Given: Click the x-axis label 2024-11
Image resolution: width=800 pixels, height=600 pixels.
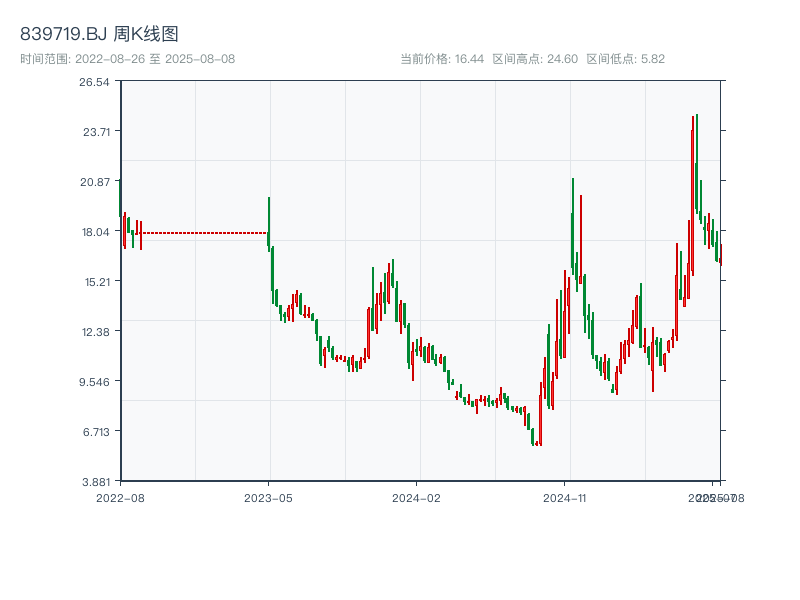Looking at the screenshot, I should [564, 498].
